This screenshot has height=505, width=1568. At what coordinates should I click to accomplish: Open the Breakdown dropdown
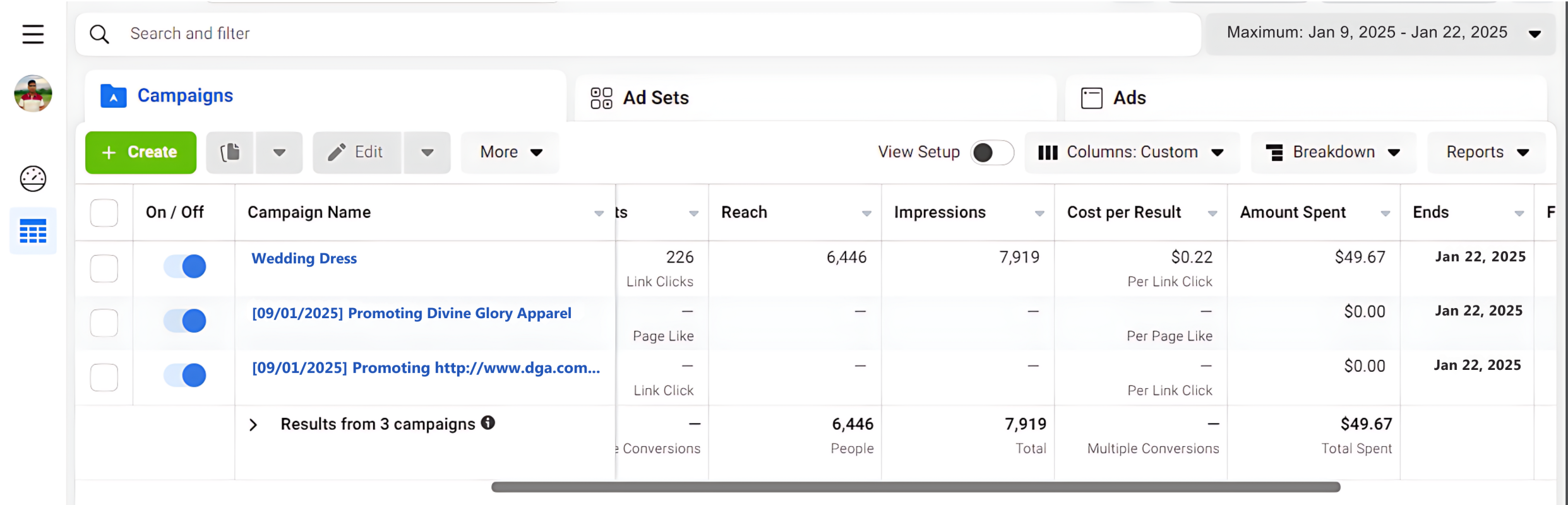[x=1333, y=152]
